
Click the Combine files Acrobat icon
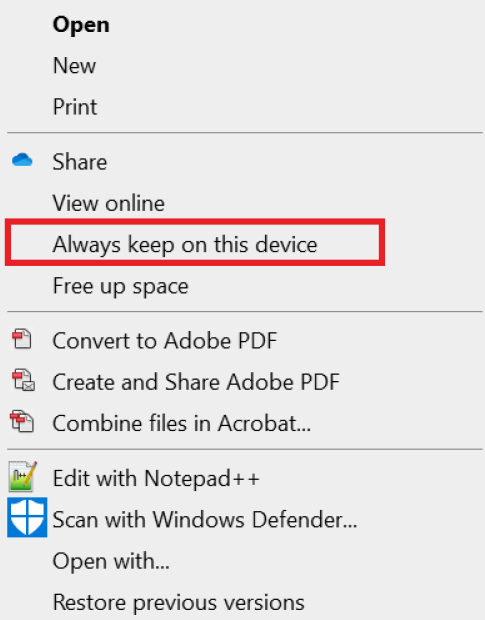click(x=22, y=422)
